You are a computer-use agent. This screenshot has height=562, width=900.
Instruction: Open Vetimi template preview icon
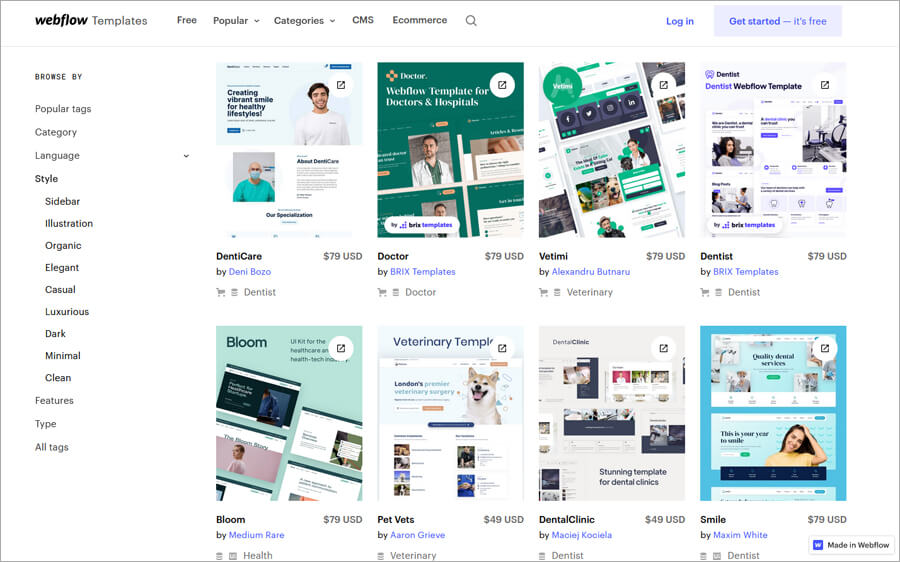click(664, 85)
